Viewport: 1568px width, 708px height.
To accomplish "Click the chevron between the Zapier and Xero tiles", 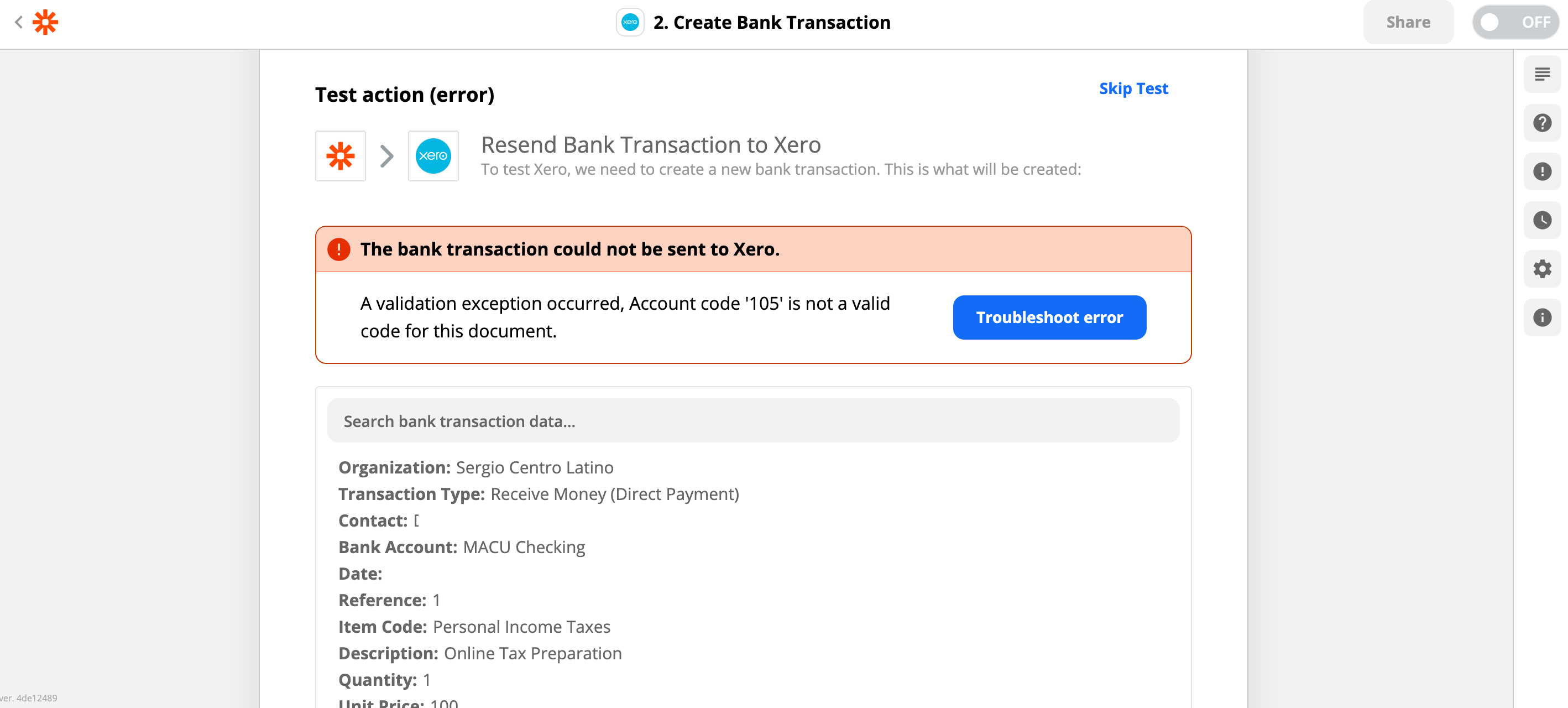I will [x=386, y=157].
